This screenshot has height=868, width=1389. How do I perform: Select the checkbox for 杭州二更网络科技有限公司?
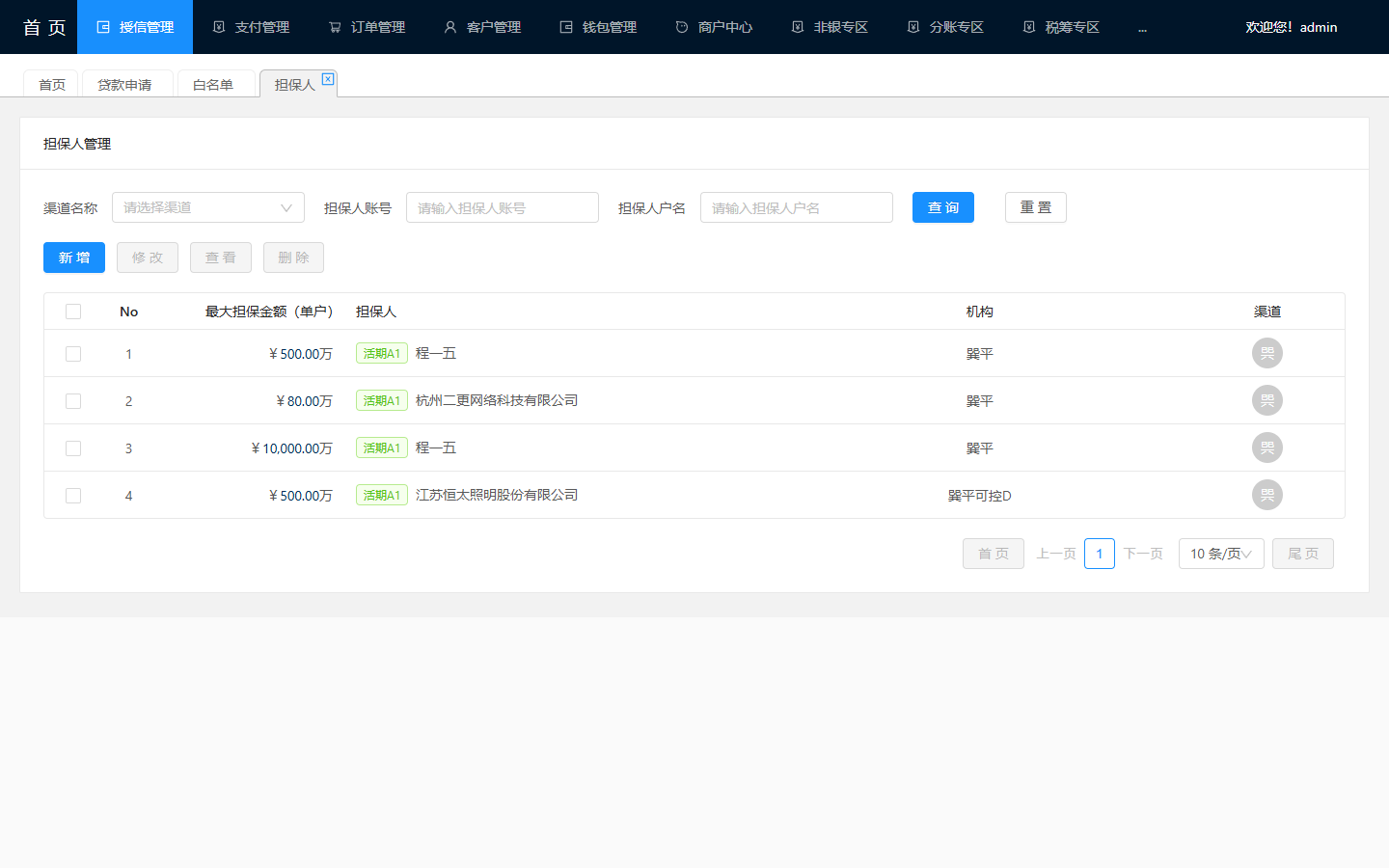coord(73,401)
